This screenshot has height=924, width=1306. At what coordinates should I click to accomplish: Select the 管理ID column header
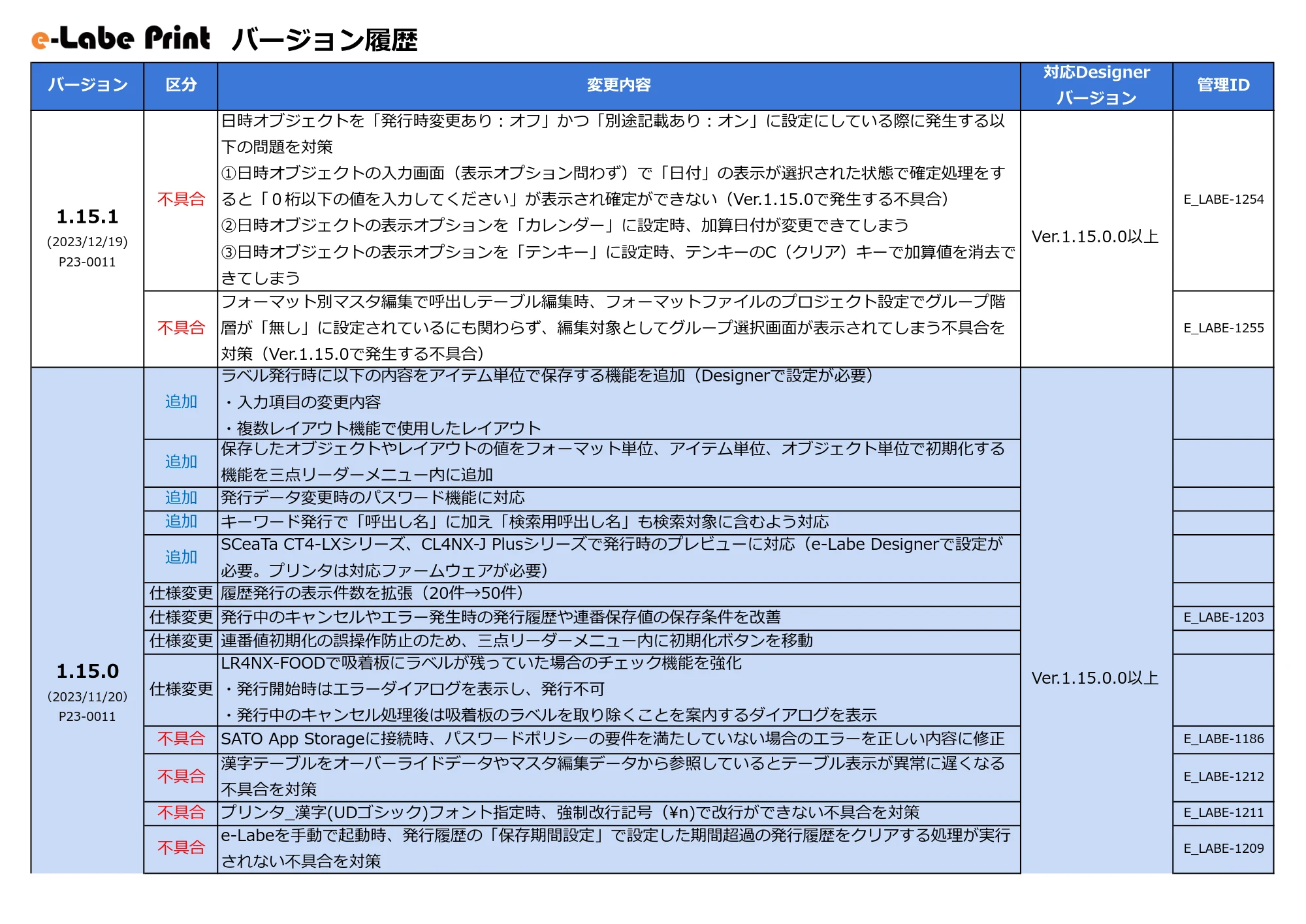1223,86
